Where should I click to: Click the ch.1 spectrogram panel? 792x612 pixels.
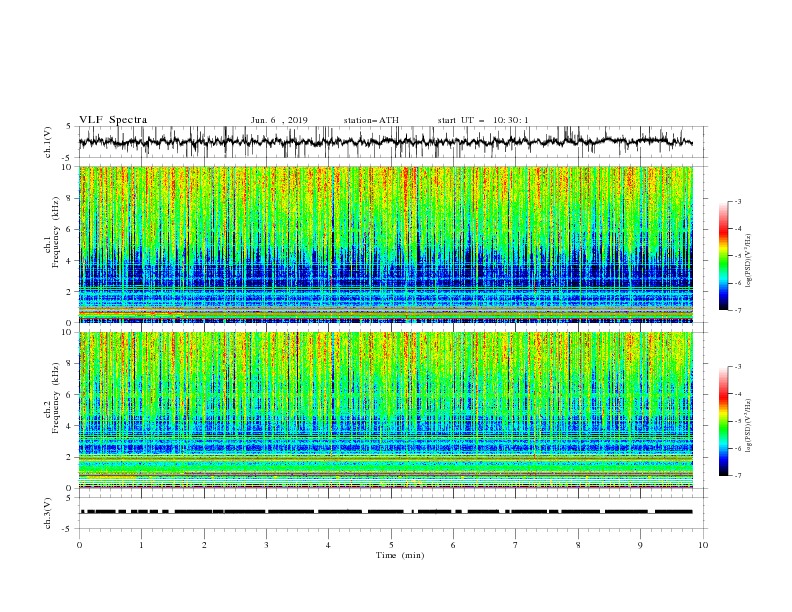[386, 244]
